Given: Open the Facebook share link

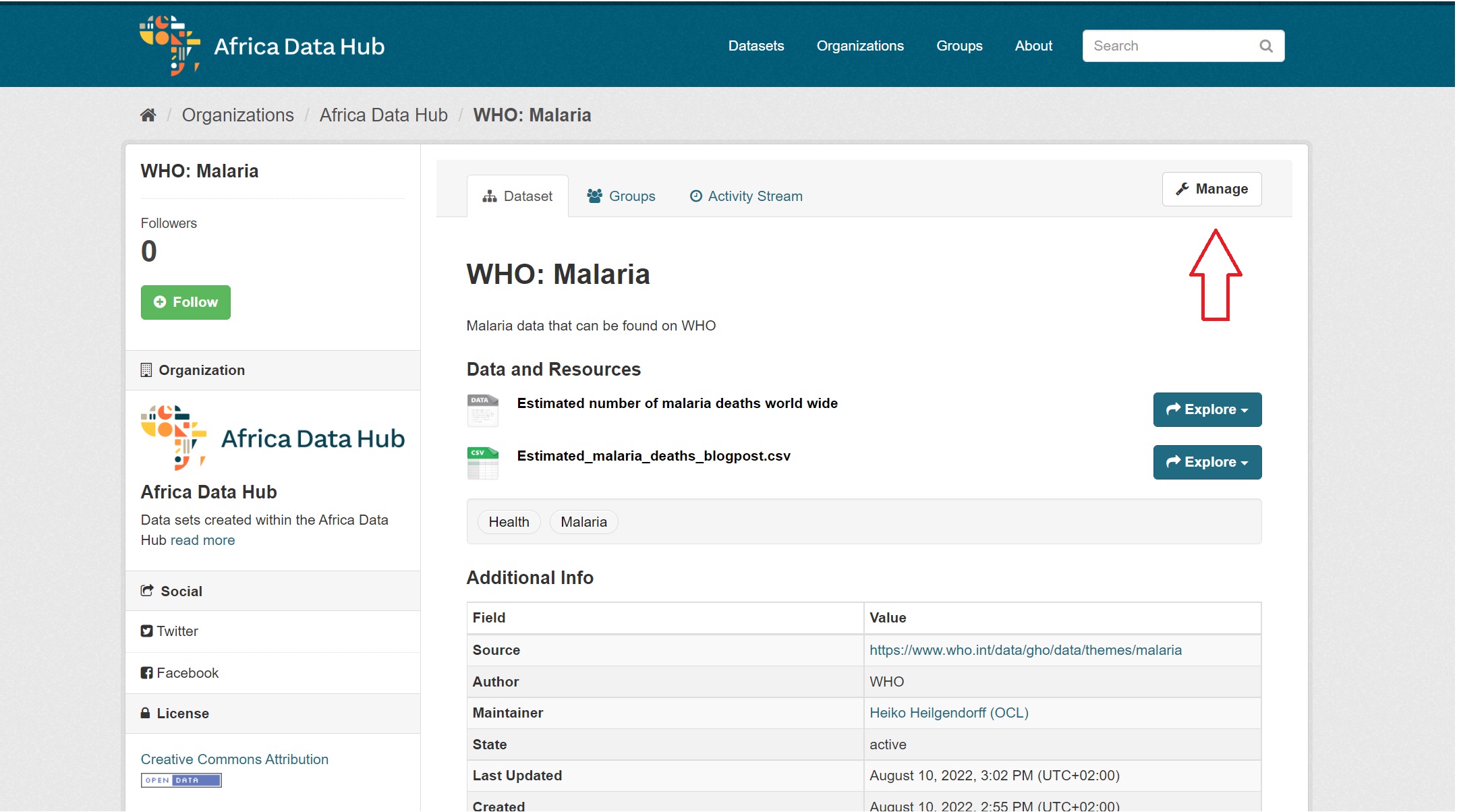Looking at the screenshot, I should [180, 673].
